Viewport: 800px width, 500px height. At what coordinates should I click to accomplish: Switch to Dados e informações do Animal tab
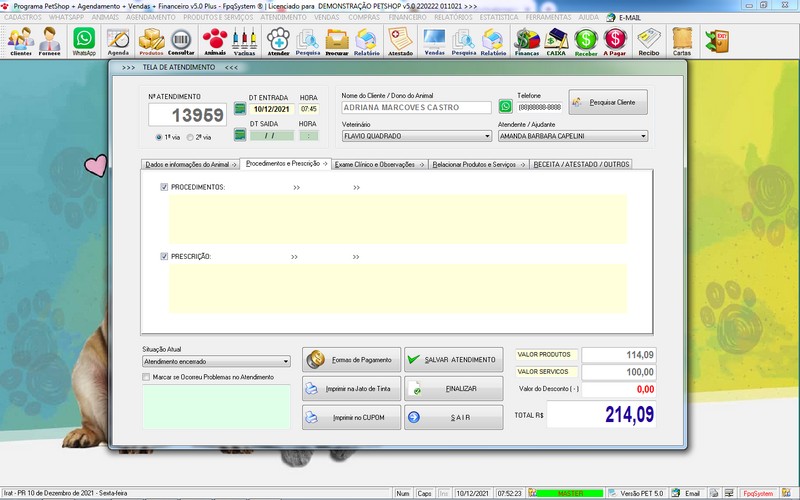190,164
